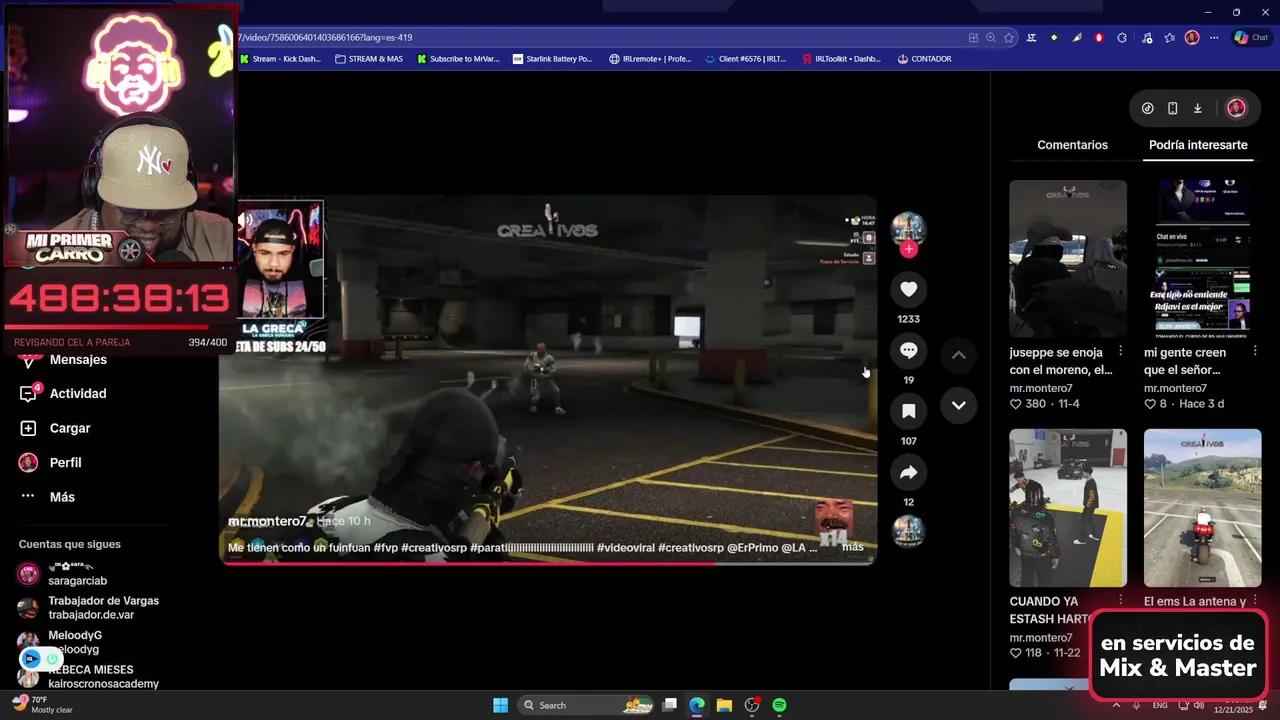This screenshot has width=1280, height=720.
Task: Open options for "CUANDO YA ESTASH HARTO" video
Action: click(1120, 601)
